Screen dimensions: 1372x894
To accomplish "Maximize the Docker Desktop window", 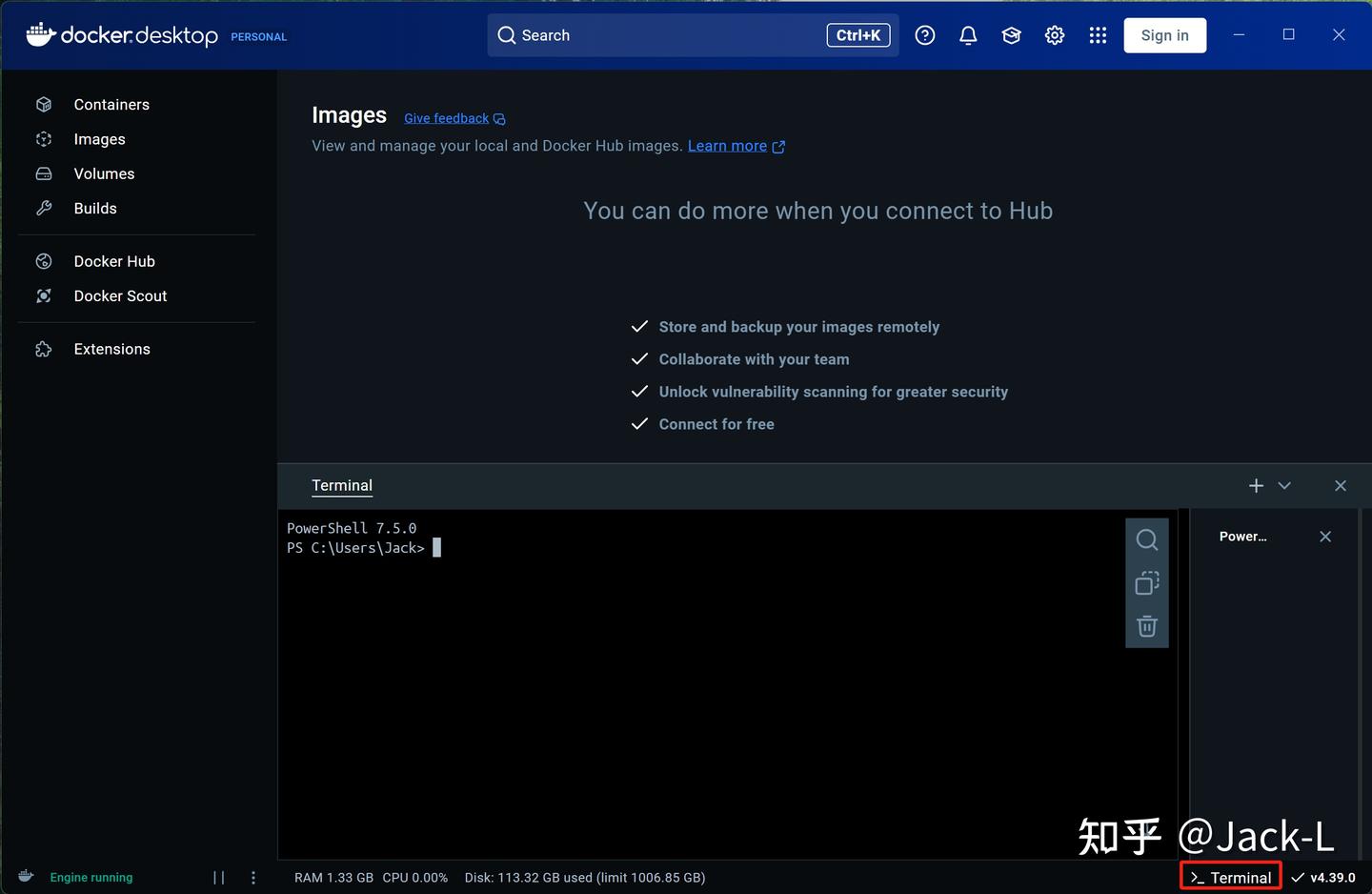I will [1289, 34].
